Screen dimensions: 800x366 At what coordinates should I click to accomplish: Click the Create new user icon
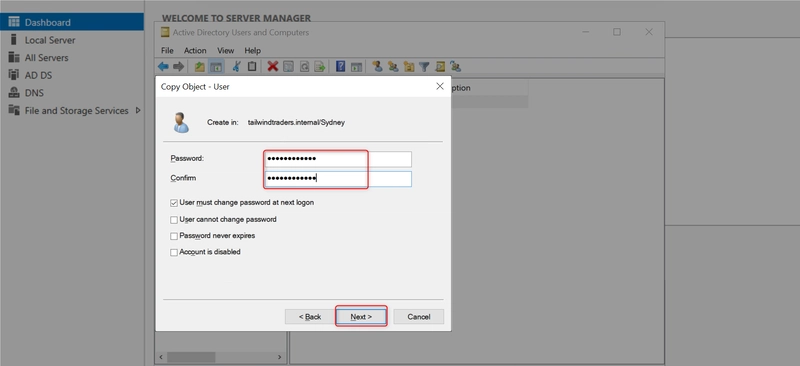(378, 66)
